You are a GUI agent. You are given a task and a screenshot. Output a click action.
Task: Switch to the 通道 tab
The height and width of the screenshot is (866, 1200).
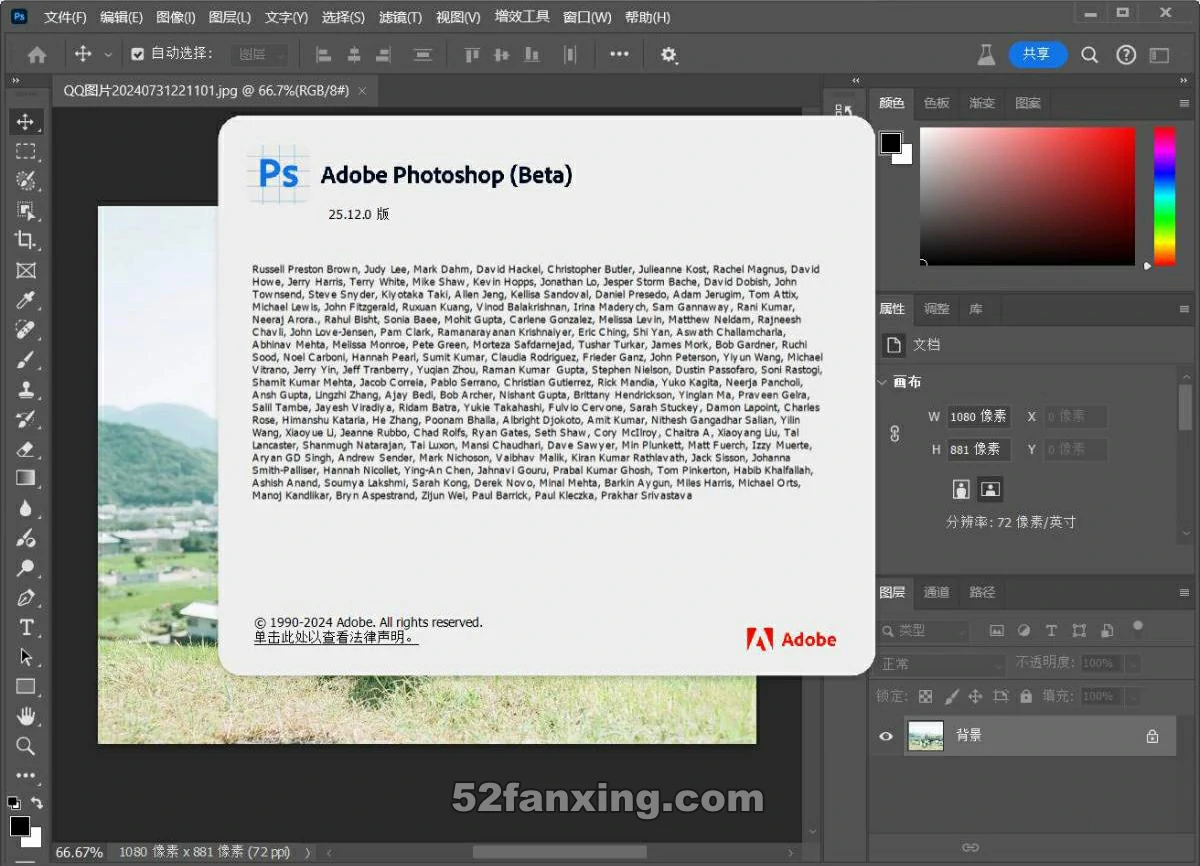tap(937, 592)
